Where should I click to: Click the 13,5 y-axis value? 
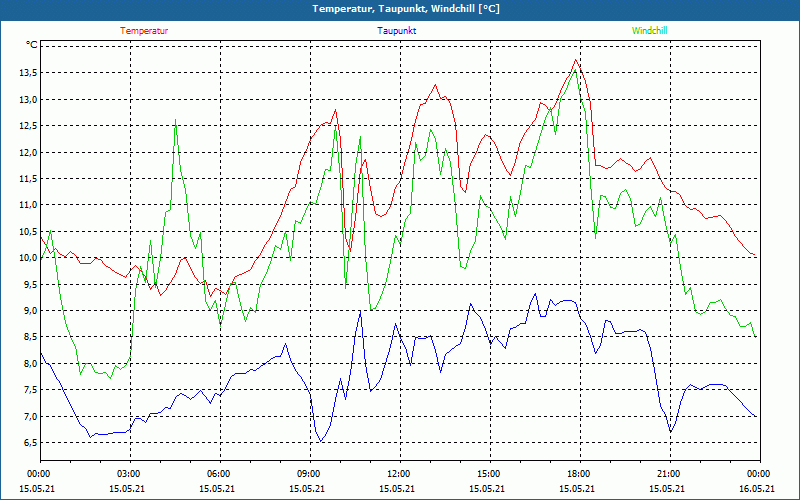(x=28, y=73)
